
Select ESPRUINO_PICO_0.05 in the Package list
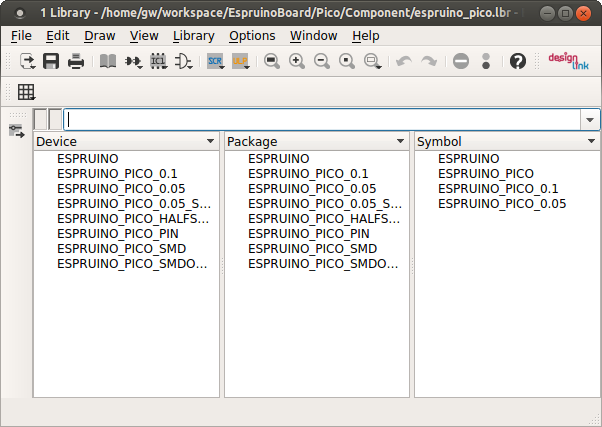(x=312, y=189)
